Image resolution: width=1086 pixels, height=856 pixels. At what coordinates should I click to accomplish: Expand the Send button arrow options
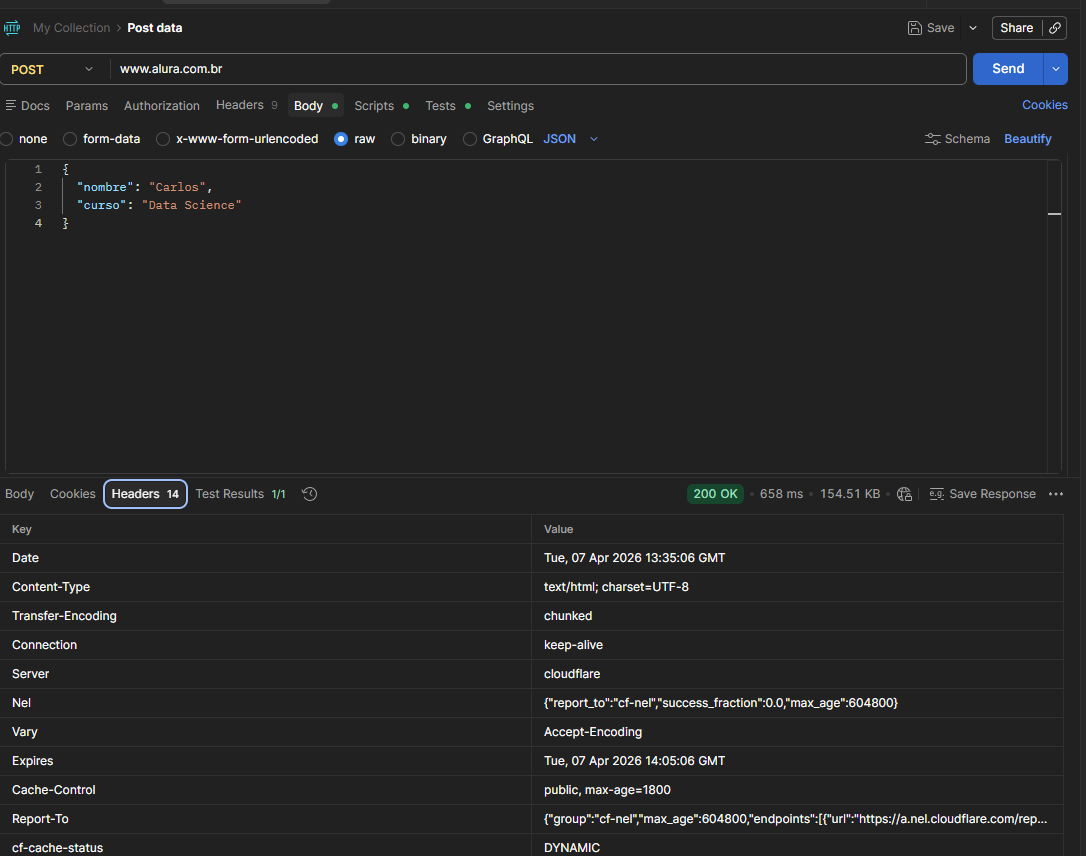tap(1056, 69)
